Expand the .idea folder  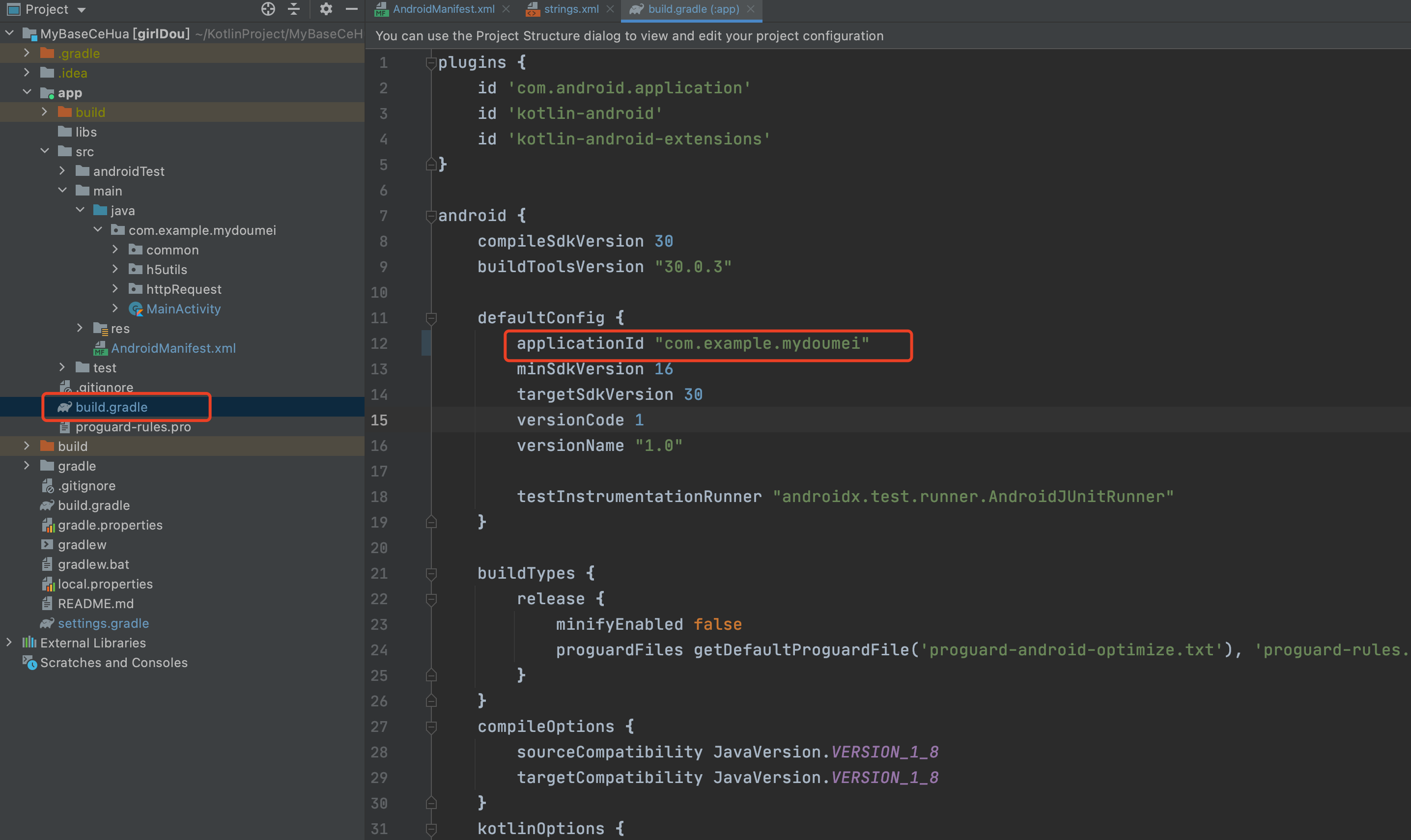tap(27, 72)
